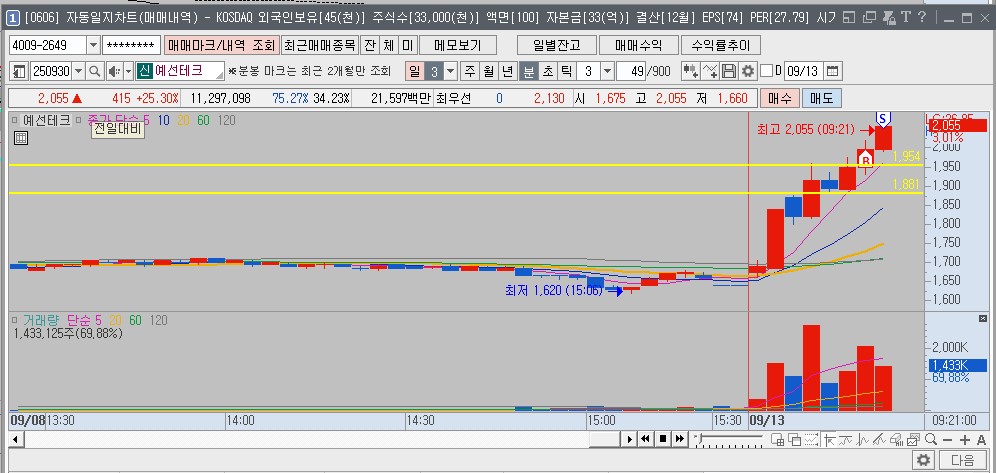Toggle the 예선테크 price series checkbox in legend
This screenshot has height=473, width=996.
tap(15, 120)
